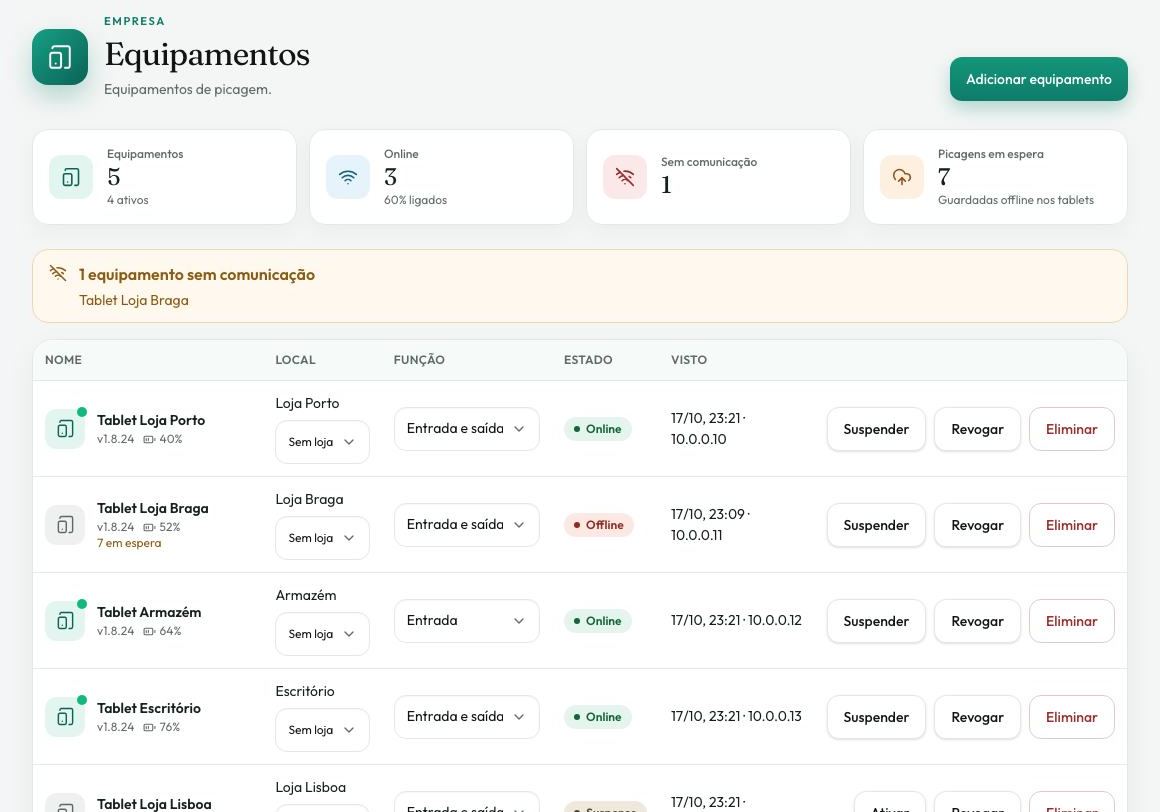Click the battery icon for Tablet Escritório

click(x=149, y=728)
